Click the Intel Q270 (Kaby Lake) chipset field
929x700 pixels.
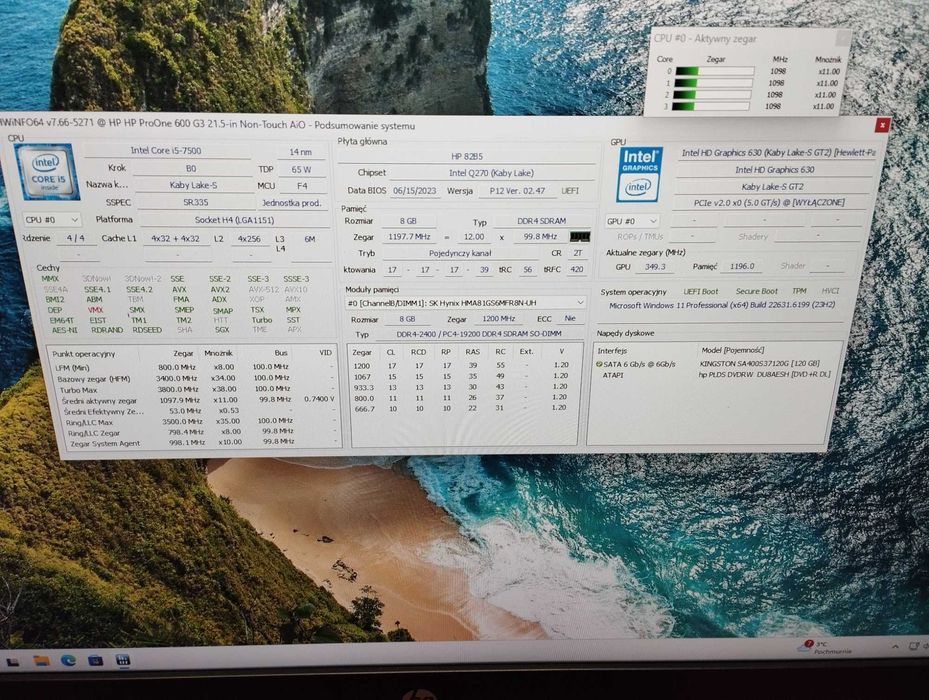(x=491, y=173)
